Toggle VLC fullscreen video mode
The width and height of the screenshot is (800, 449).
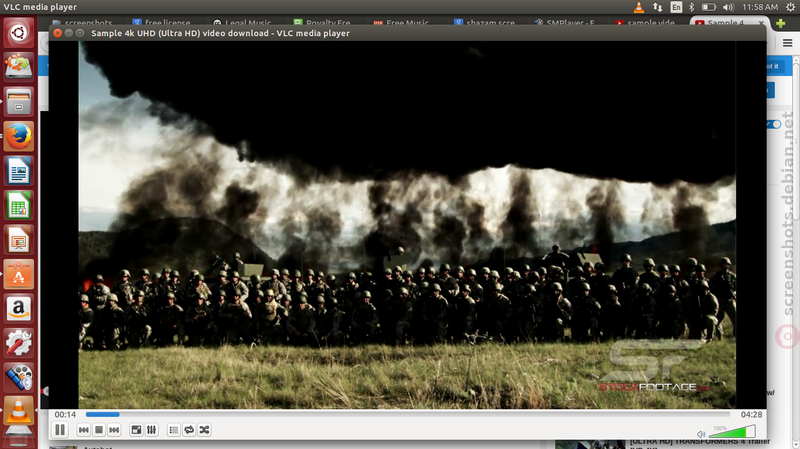136,430
